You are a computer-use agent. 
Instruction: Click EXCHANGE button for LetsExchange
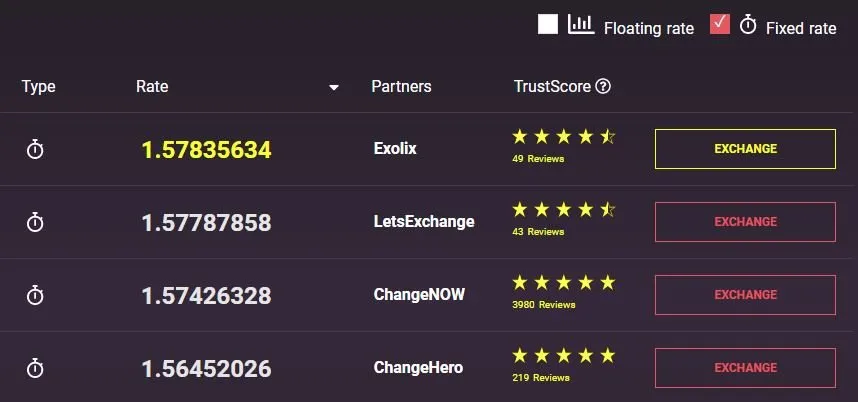pos(745,222)
